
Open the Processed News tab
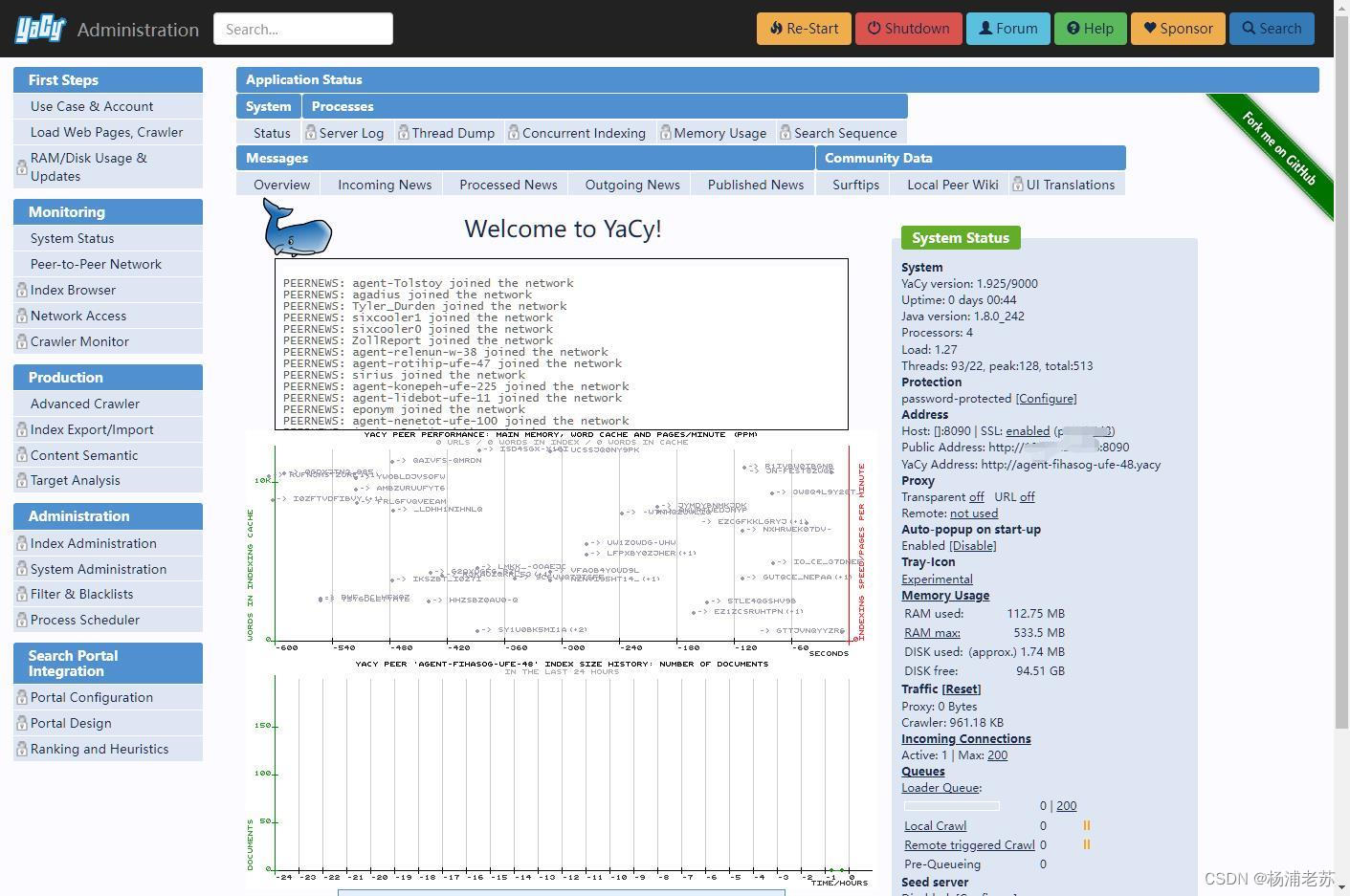click(x=508, y=185)
